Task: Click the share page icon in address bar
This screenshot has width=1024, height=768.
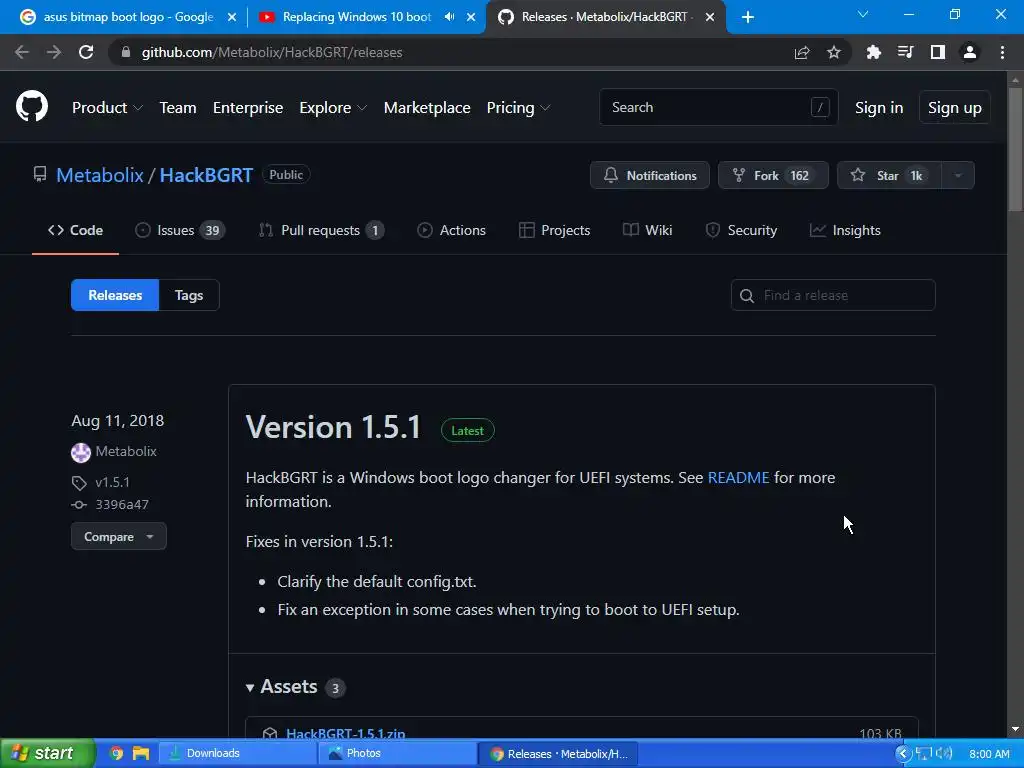Action: pos(802,52)
